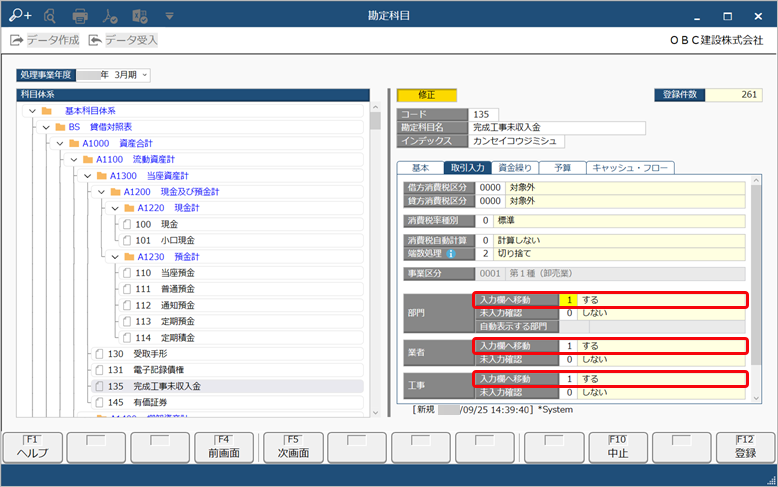The height and width of the screenshot is (487, 778).
Task: Click 業者 入力欄へ移動 value field
Action: (652, 346)
